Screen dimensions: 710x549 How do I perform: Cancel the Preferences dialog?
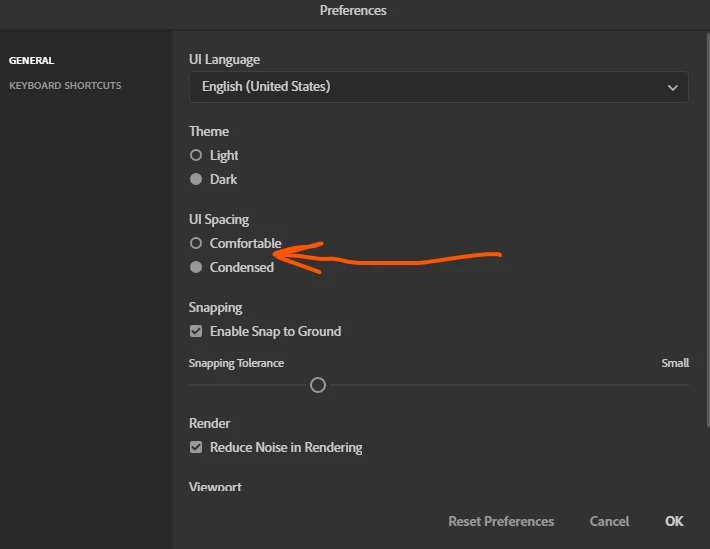[x=609, y=521]
